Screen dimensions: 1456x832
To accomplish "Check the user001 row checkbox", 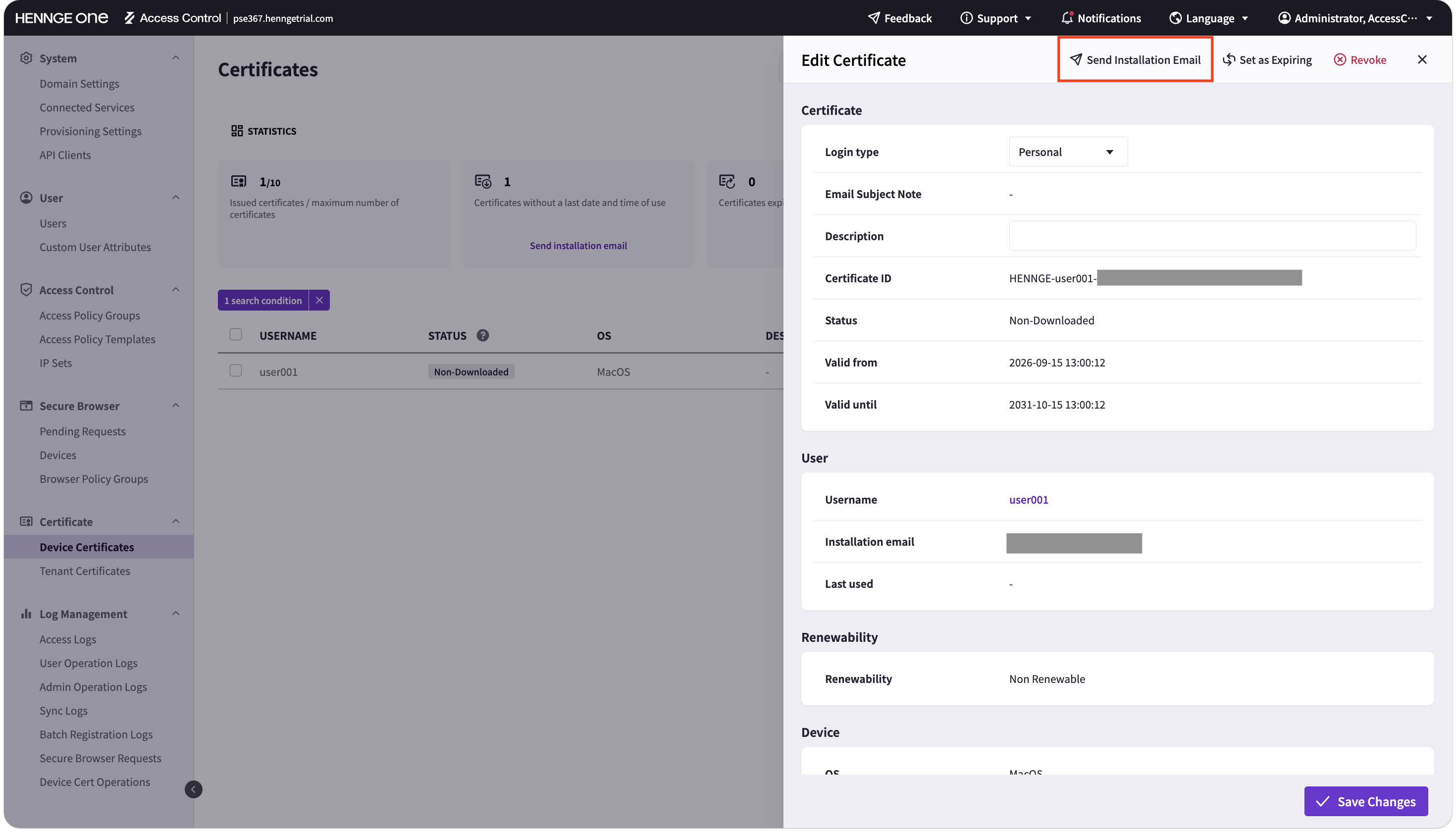I will [x=235, y=370].
